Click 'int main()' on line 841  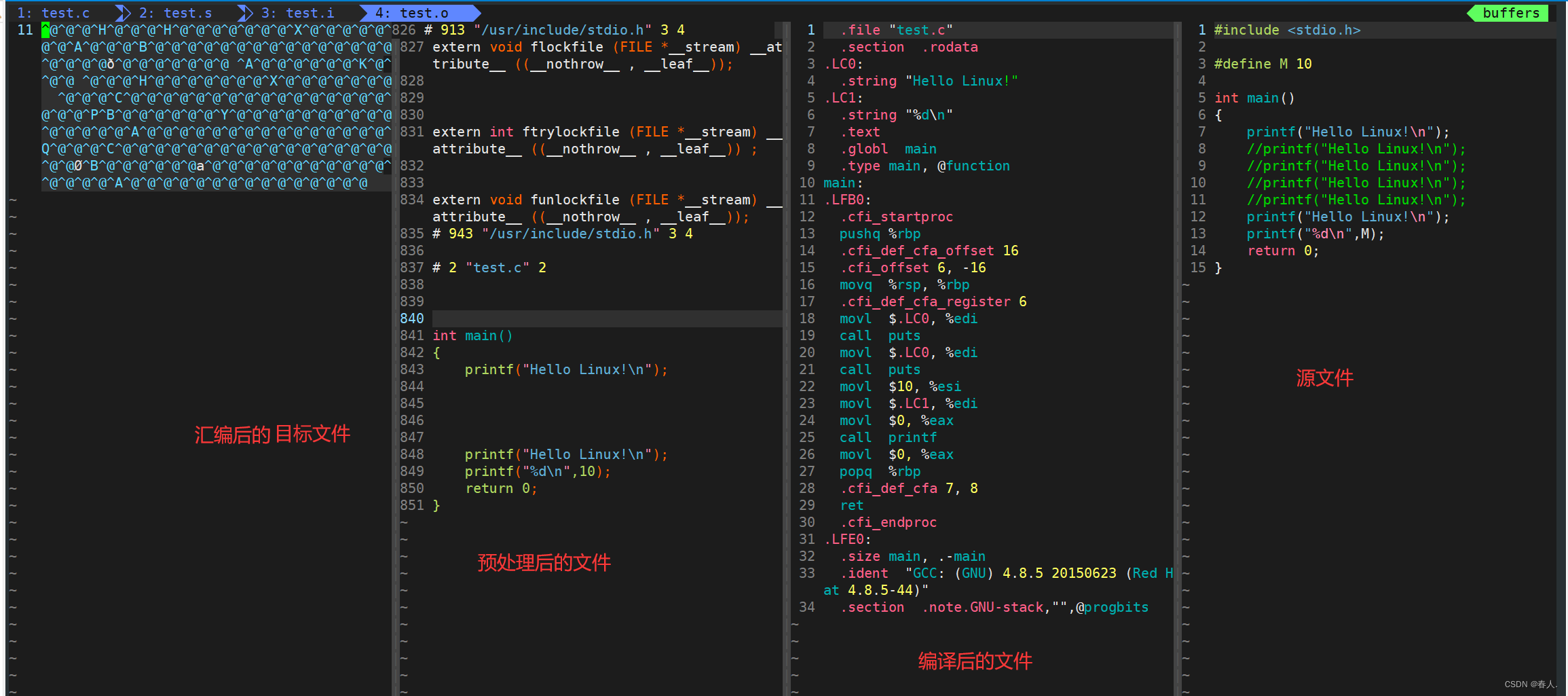(x=472, y=335)
